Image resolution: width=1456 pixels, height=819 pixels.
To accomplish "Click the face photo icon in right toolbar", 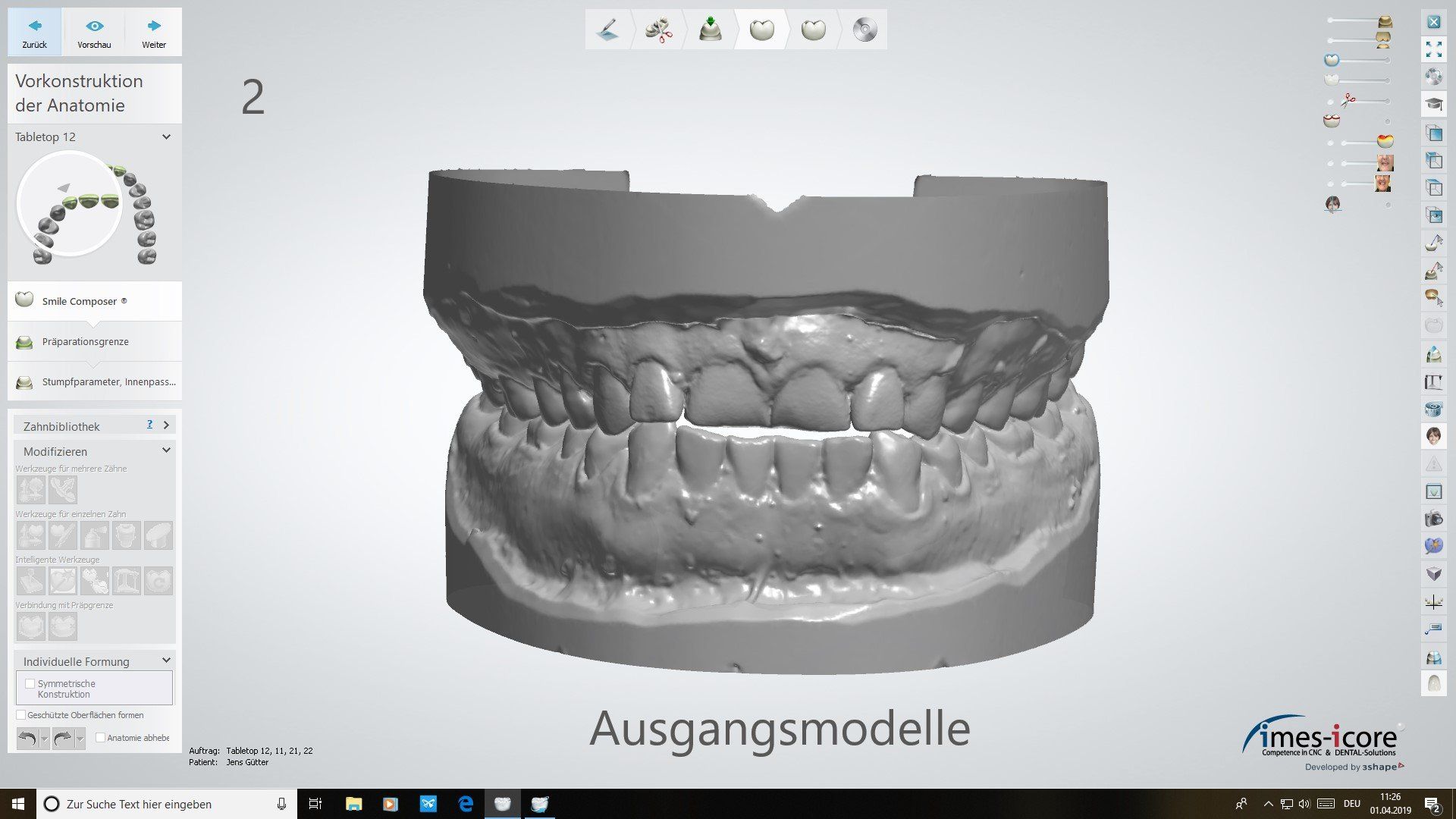I will click(x=1433, y=436).
